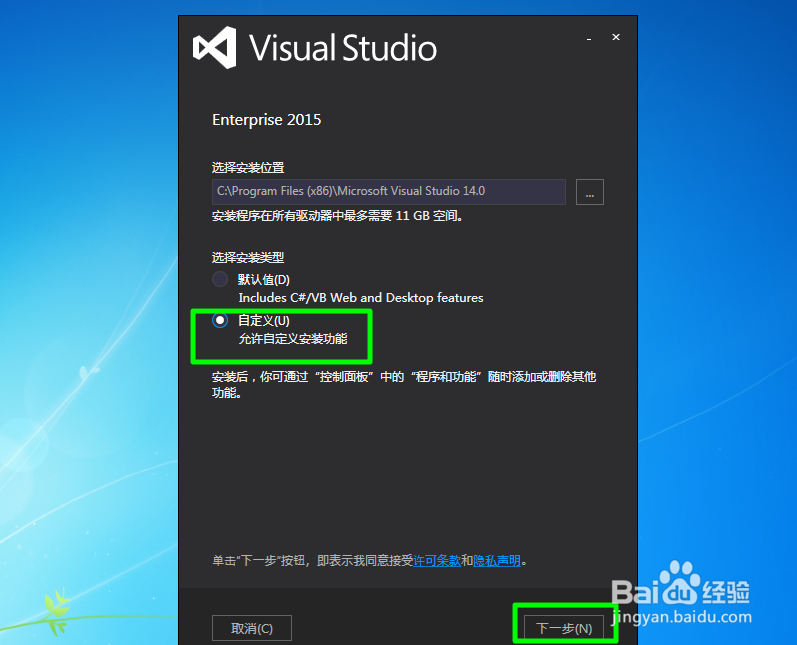Click the Visual Studio logo icon
Screen dimensions: 797x645
[214, 47]
